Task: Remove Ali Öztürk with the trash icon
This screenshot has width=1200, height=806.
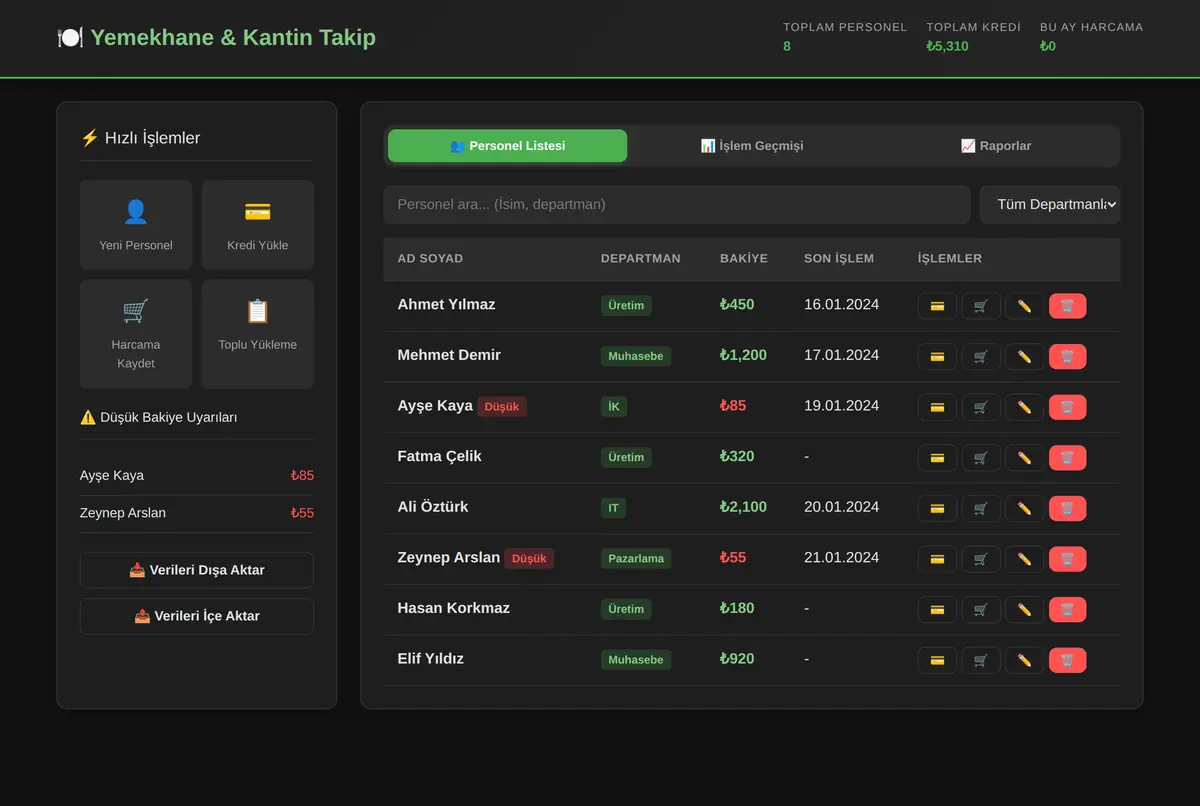Action: [x=1067, y=508]
